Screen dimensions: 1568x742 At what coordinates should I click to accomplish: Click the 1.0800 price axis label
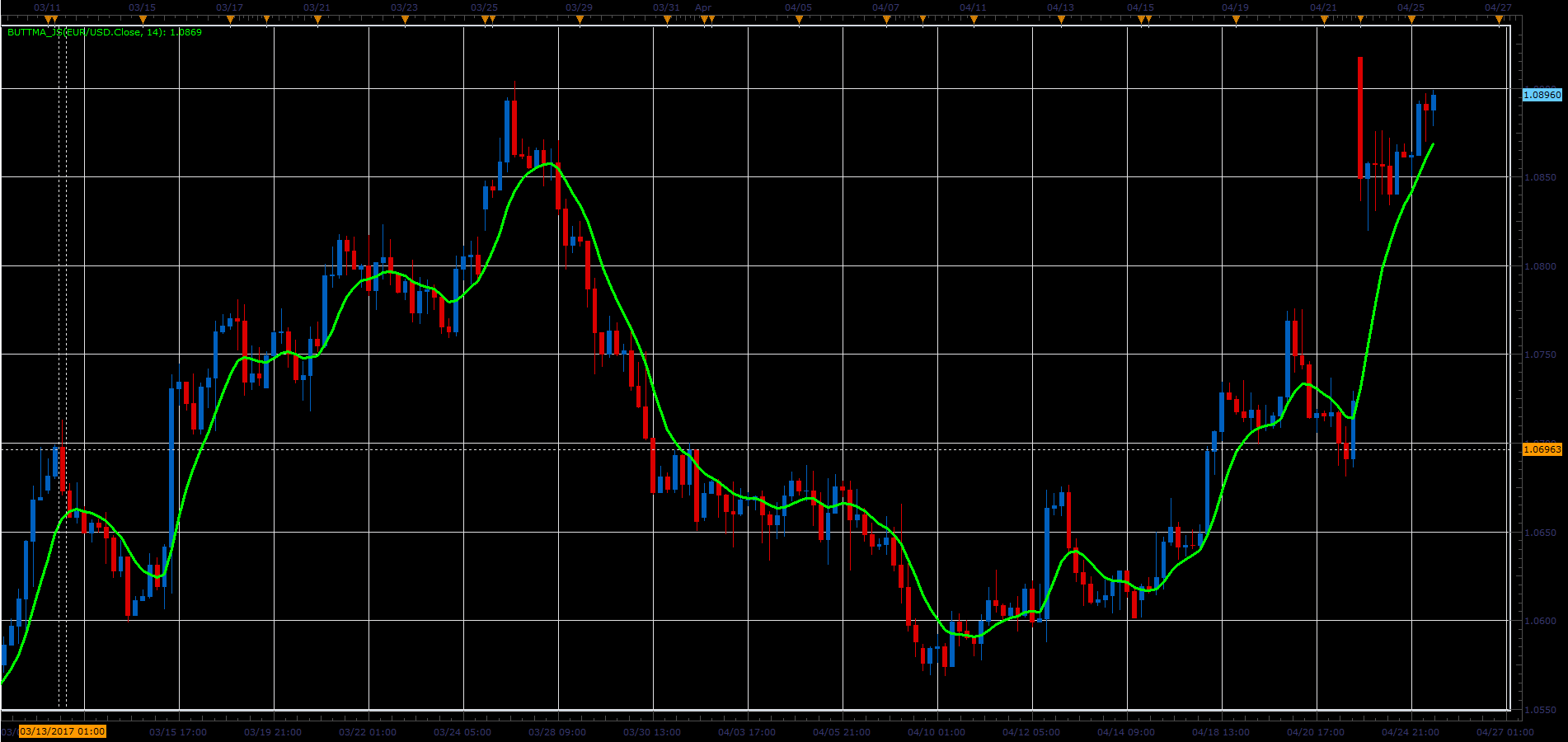(x=1541, y=266)
